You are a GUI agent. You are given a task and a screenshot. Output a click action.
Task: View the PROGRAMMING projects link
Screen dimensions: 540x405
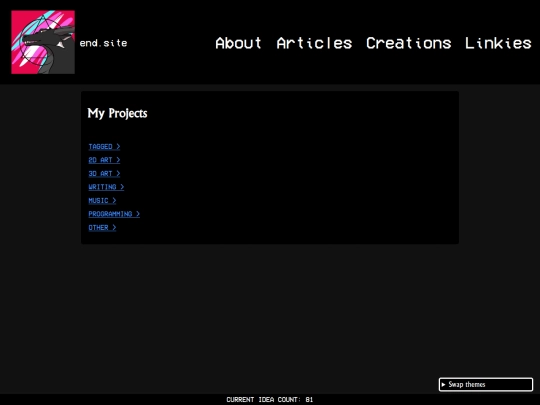point(114,214)
